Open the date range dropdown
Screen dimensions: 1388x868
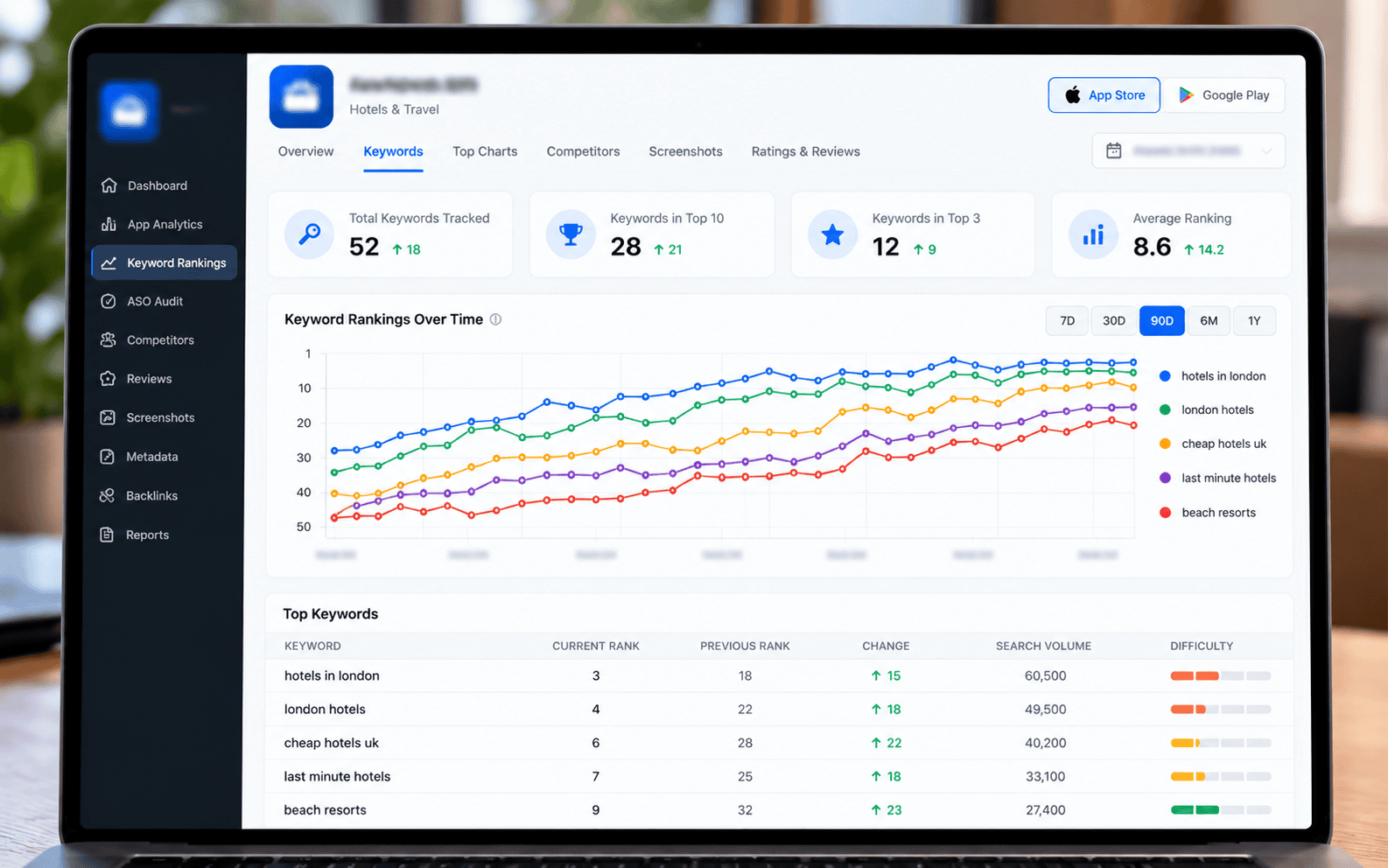click(1188, 150)
